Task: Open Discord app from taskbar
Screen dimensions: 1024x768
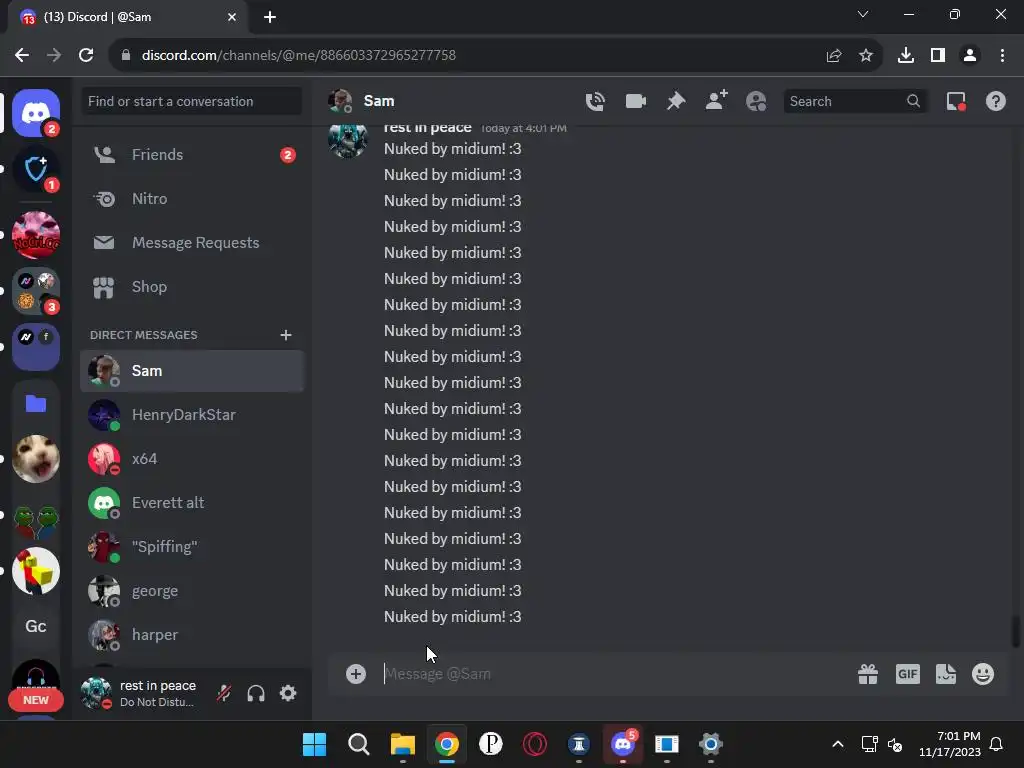Action: [x=623, y=744]
